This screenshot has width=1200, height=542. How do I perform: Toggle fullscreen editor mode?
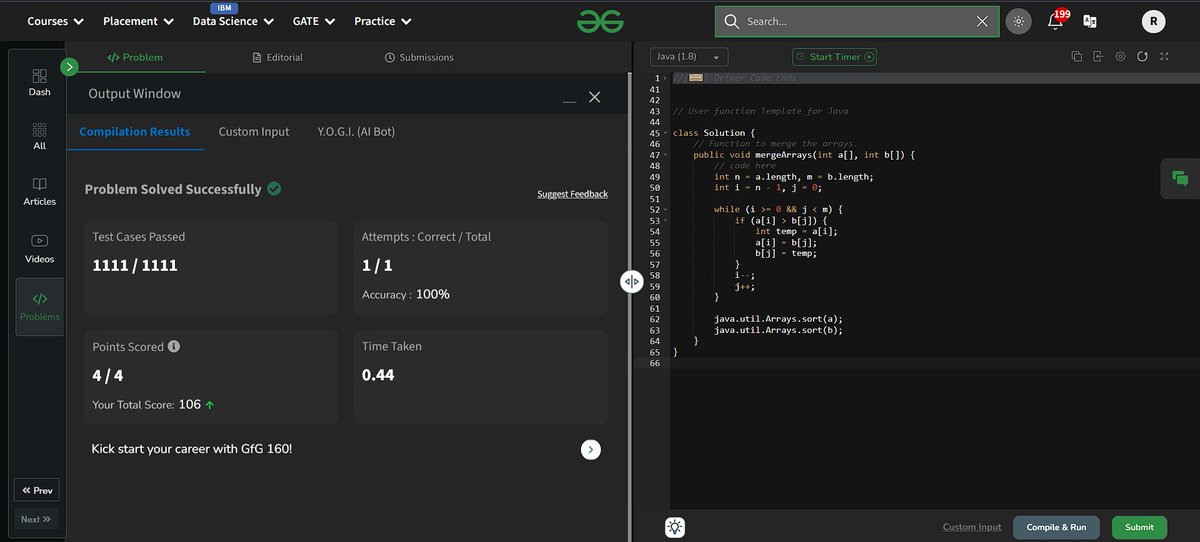1164,57
